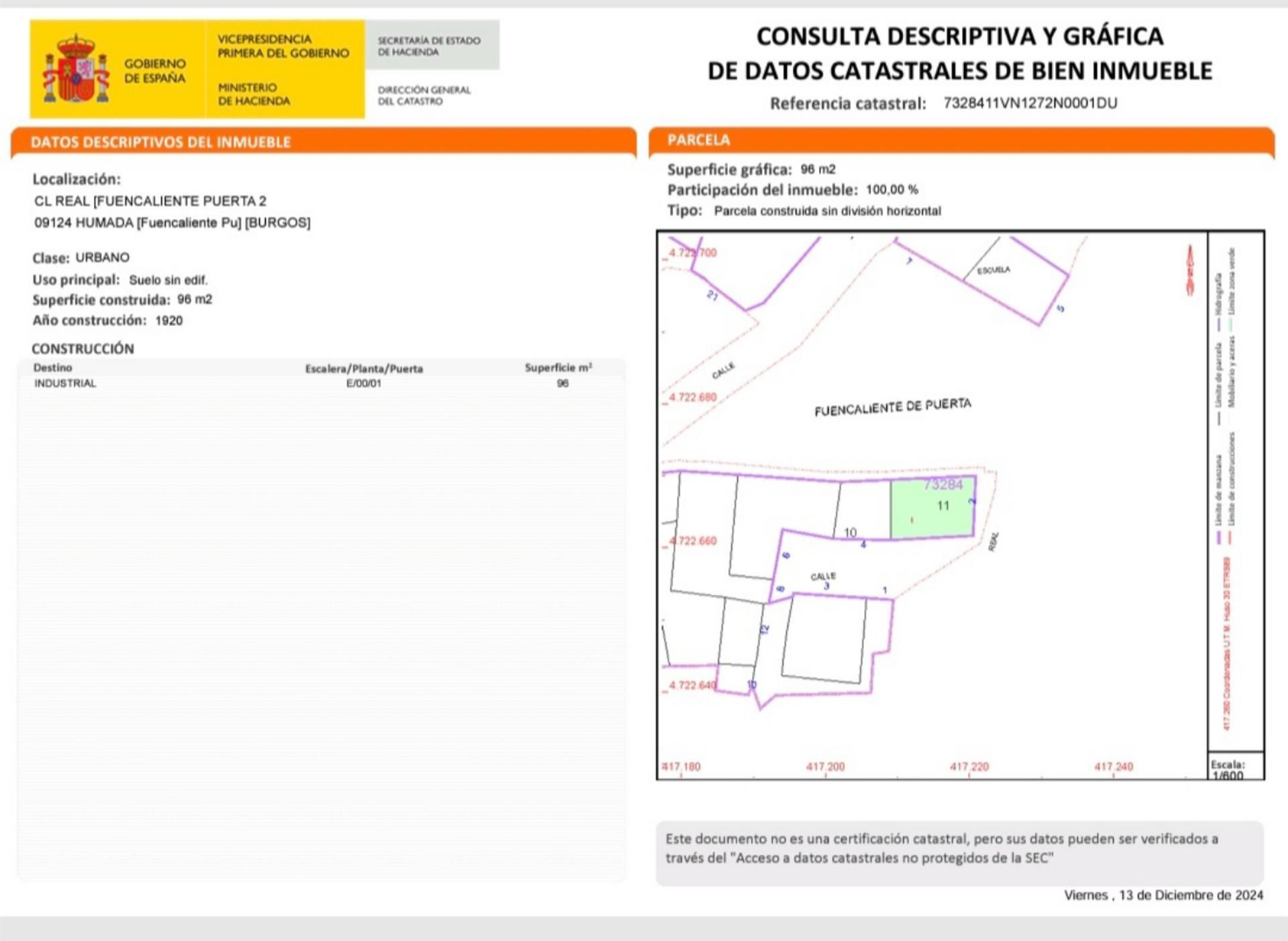Click the date 'Viernes, 13 de Diciembre de 2024'
1288x941 pixels.
point(1163,895)
